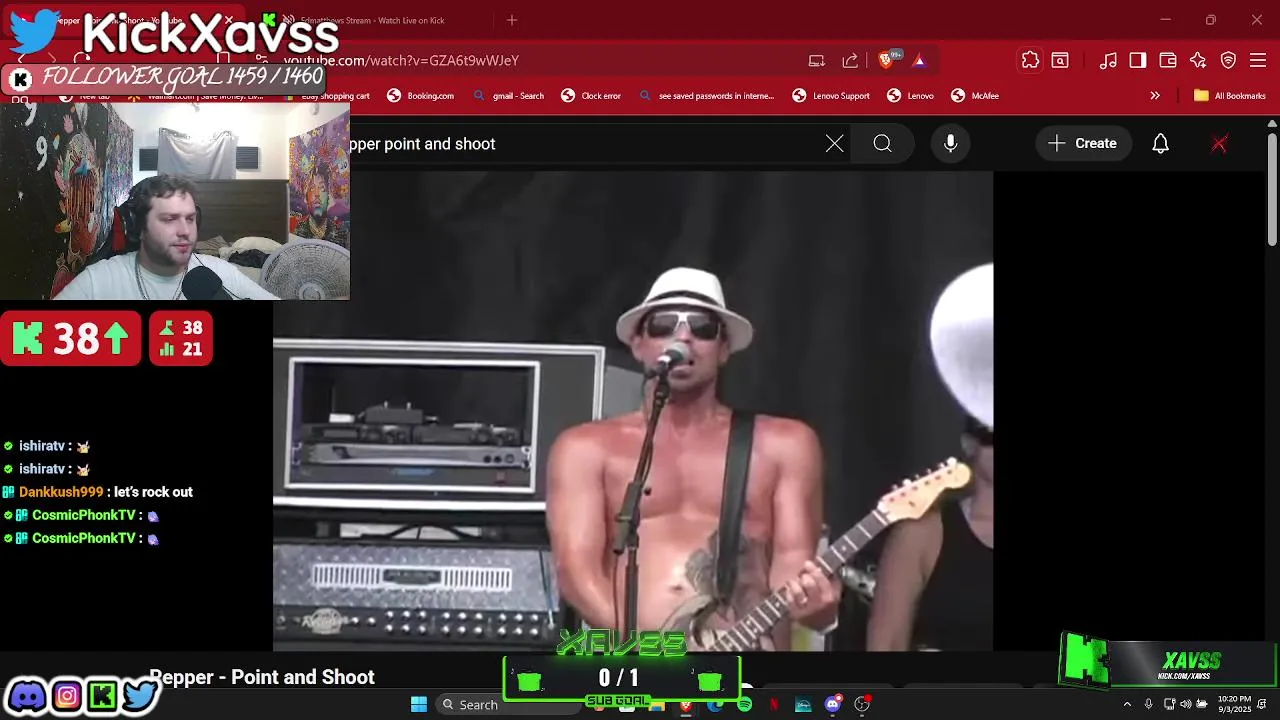Open the browser hamburger main menu
This screenshot has width=1280, height=720.
tap(1258, 60)
